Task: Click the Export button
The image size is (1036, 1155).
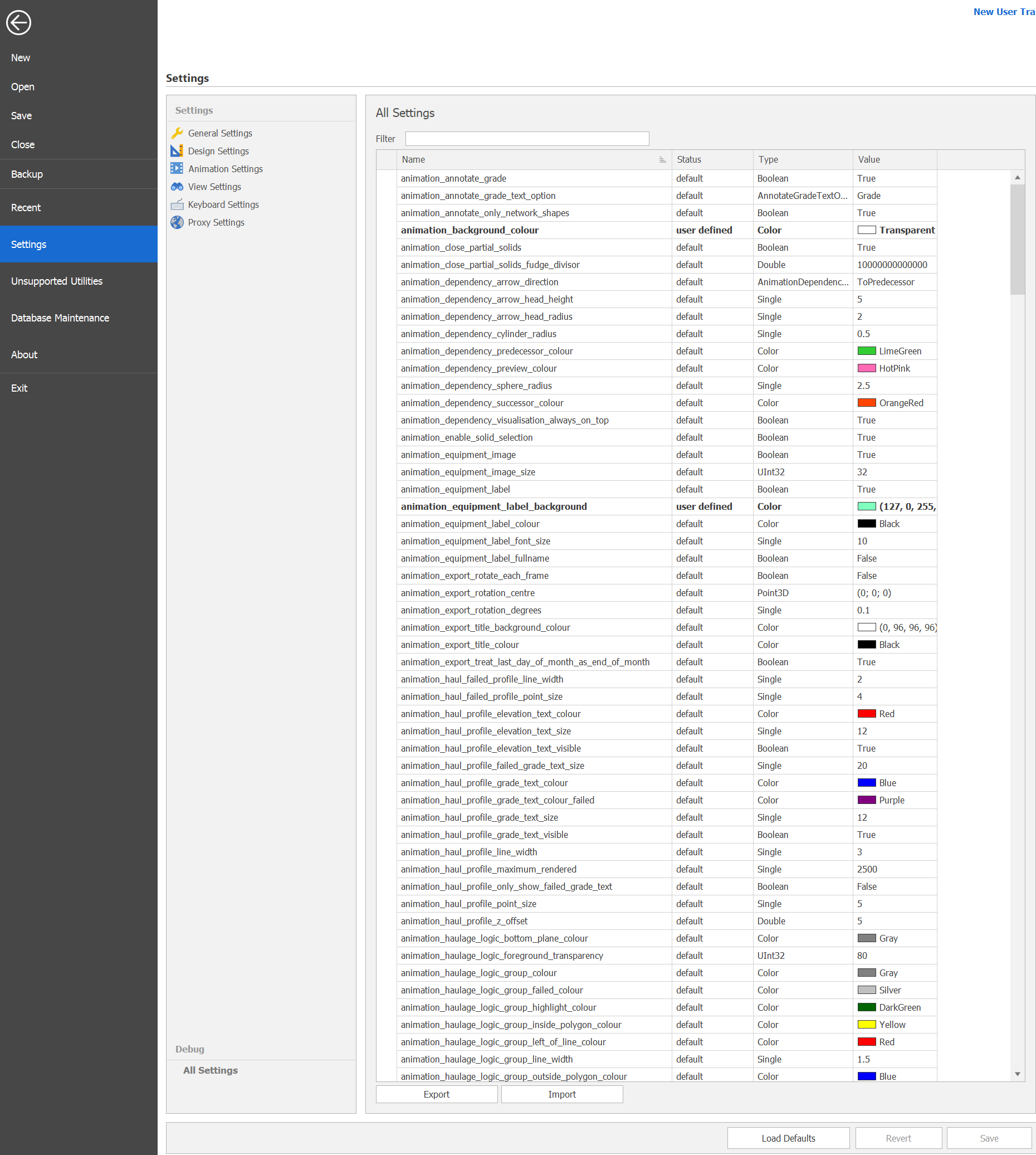Action: click(x=436, y=1094)
